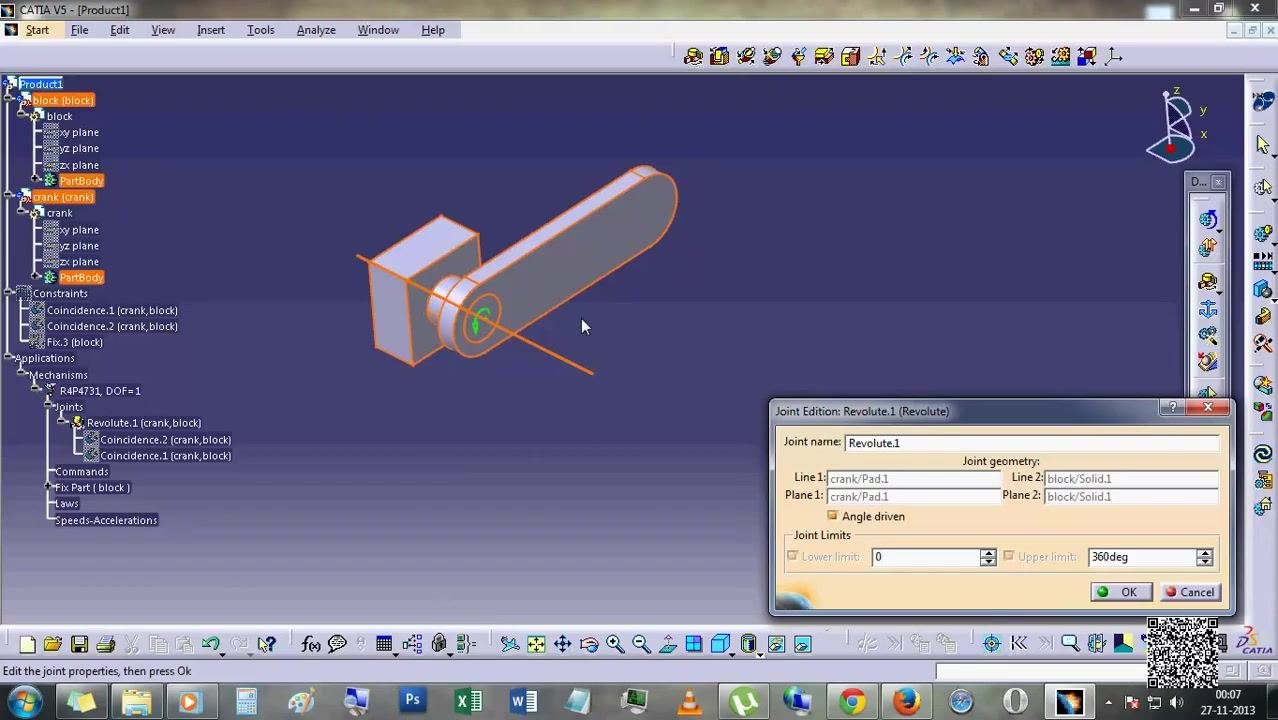Viewport: 1278px width, 720px height.
Task: Click the New document icon
Action: point(27,645)
